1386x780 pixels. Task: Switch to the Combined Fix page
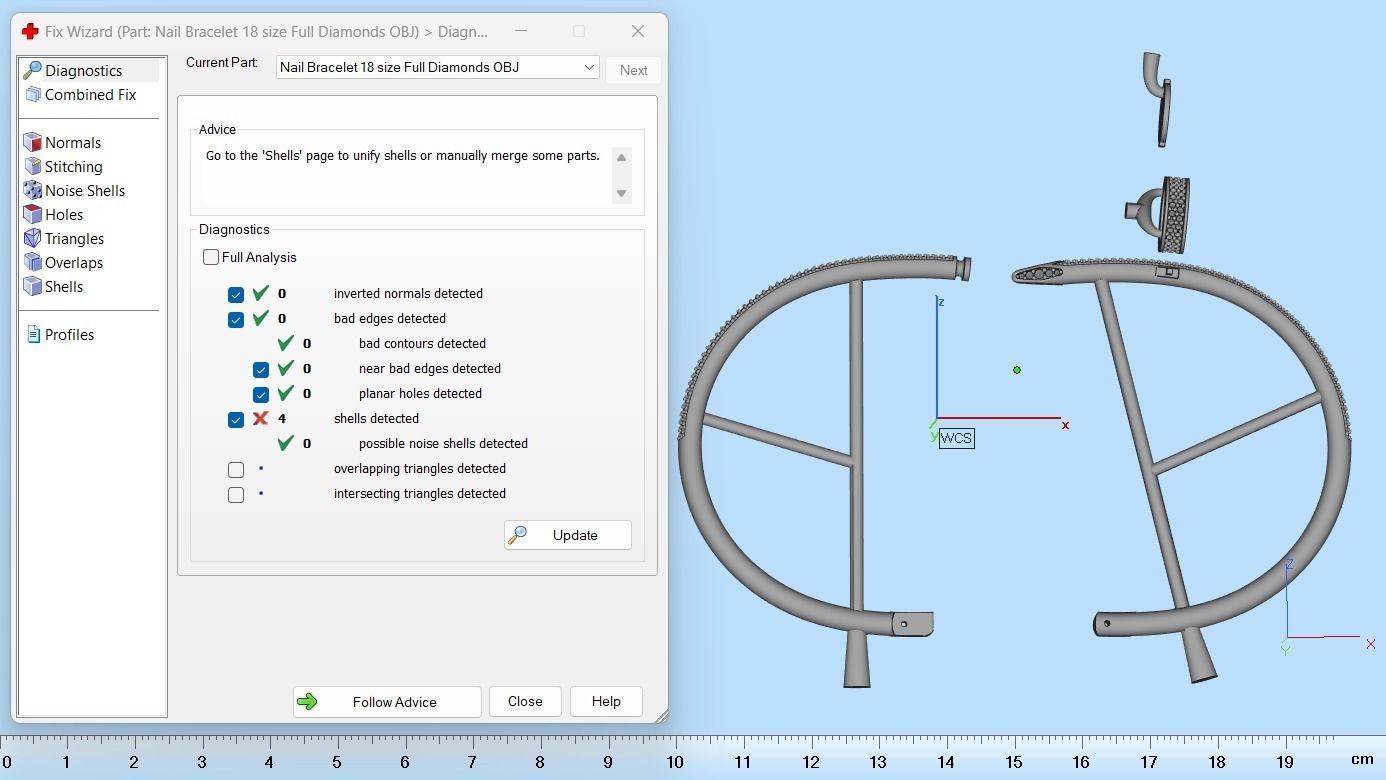pos(90,94)
